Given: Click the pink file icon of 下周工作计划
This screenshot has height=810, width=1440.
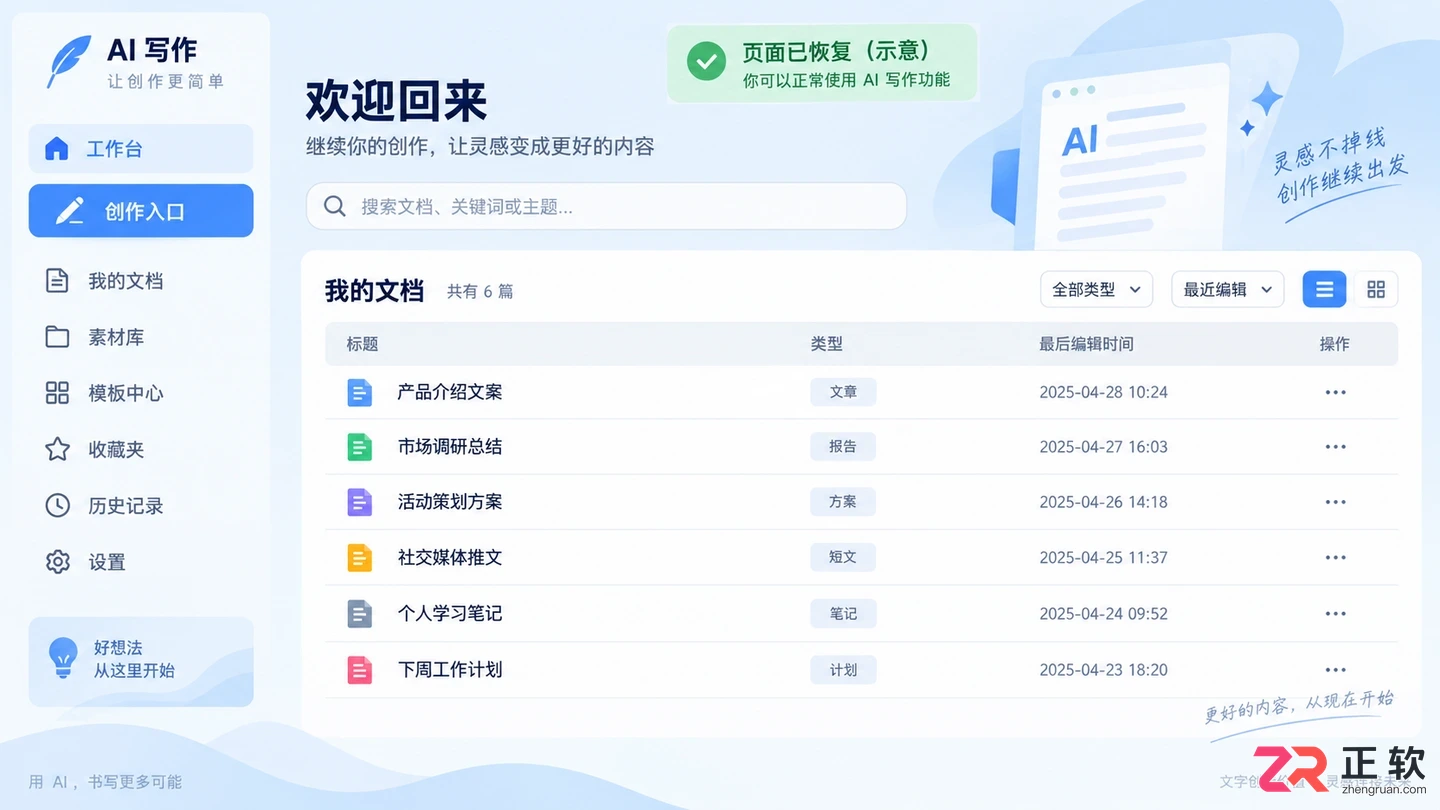Looking at the screenshot, I should coord(359,670).
